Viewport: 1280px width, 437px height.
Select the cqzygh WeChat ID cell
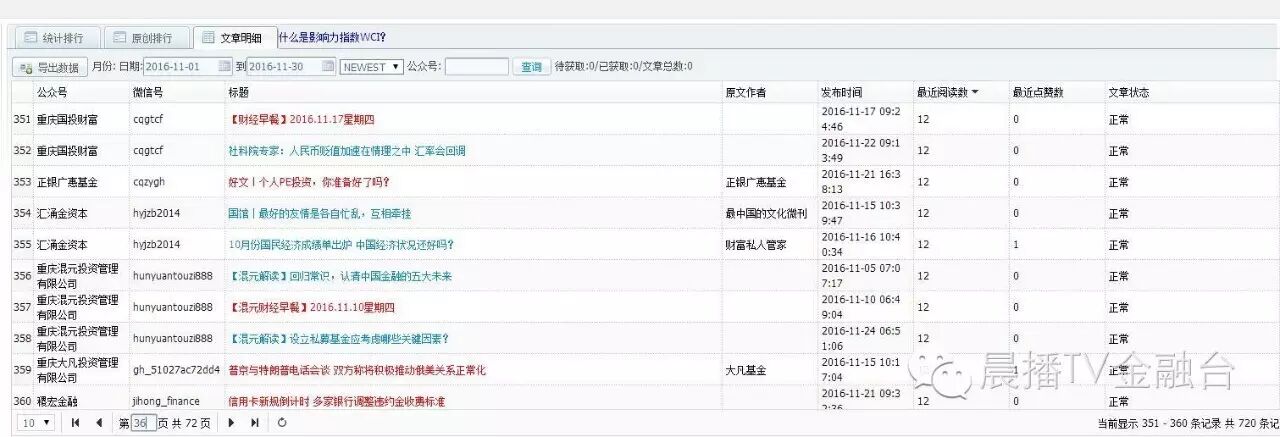tap(149, 183)
